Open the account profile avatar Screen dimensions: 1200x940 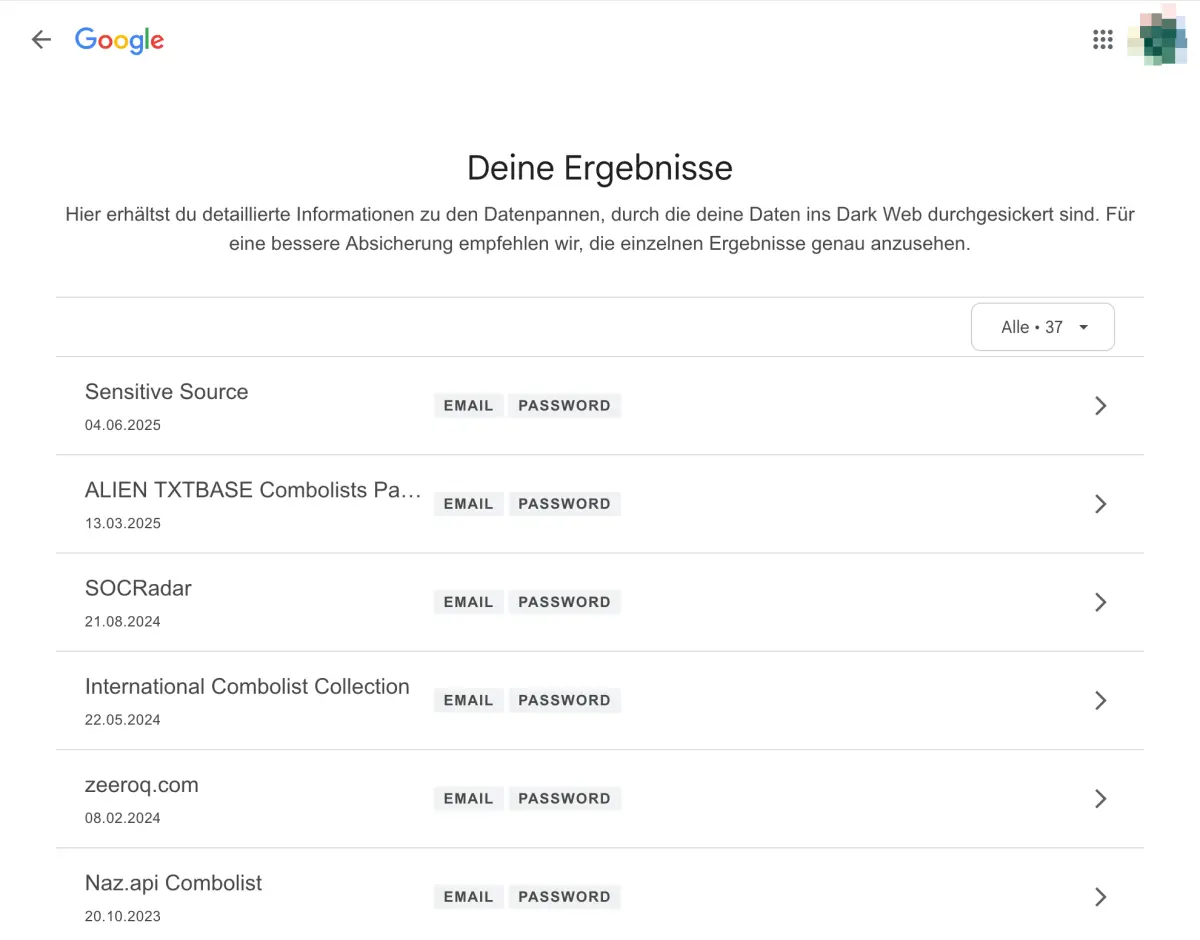[x=1157, y=40]
